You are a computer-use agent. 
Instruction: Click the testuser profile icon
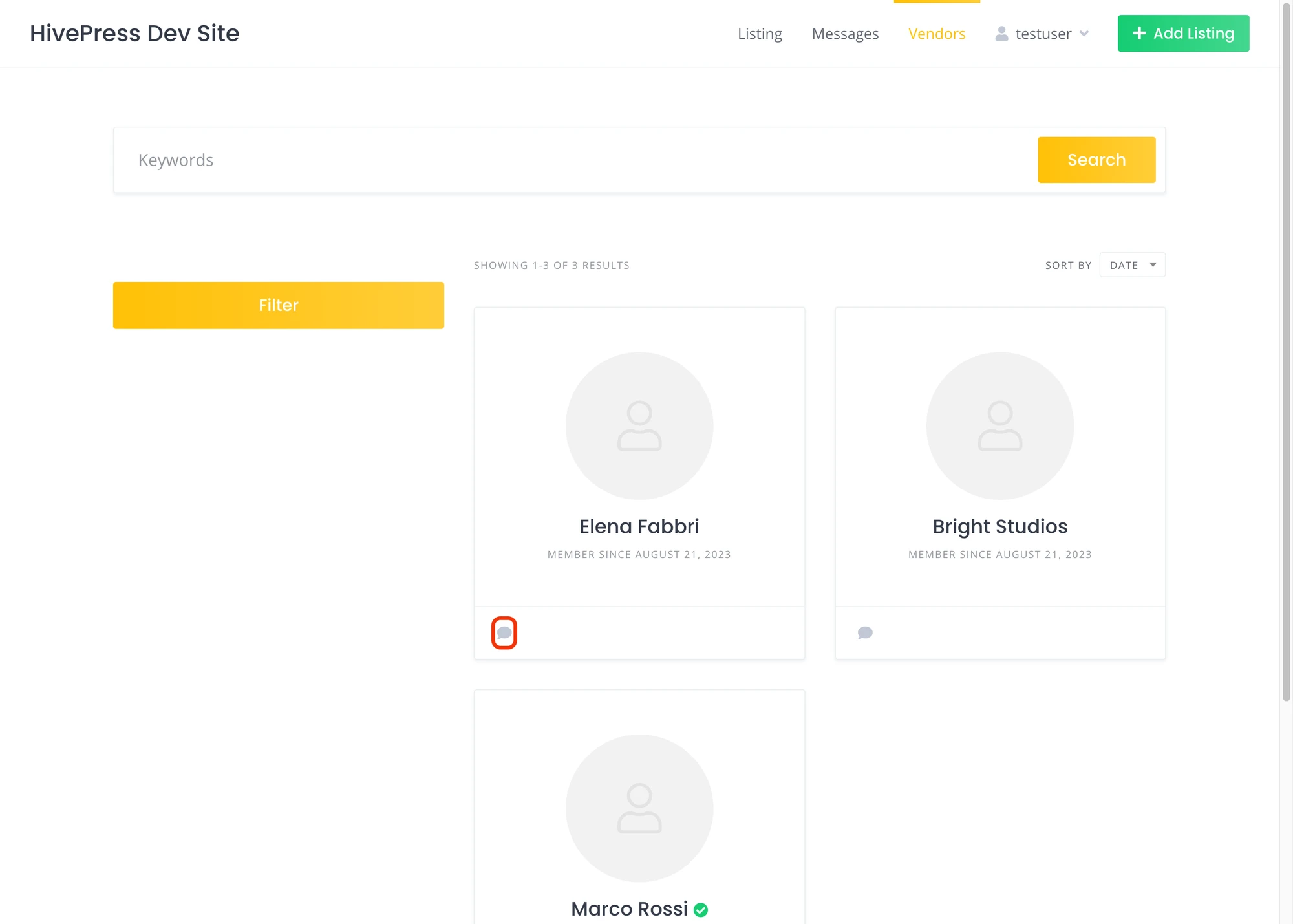pyautogui.click(x=1001, y=34)
